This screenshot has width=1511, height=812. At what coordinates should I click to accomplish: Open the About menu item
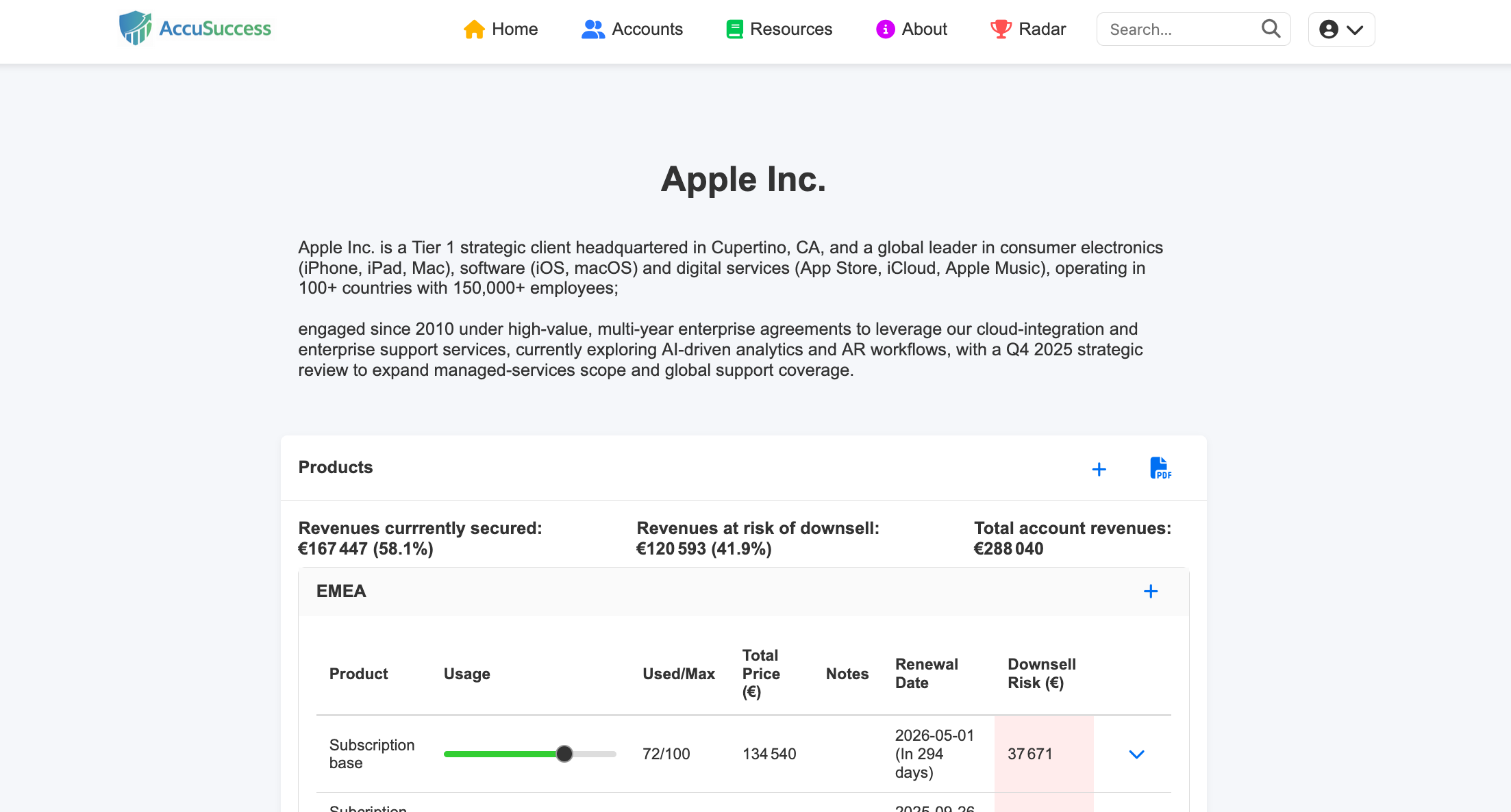point(912,29)
